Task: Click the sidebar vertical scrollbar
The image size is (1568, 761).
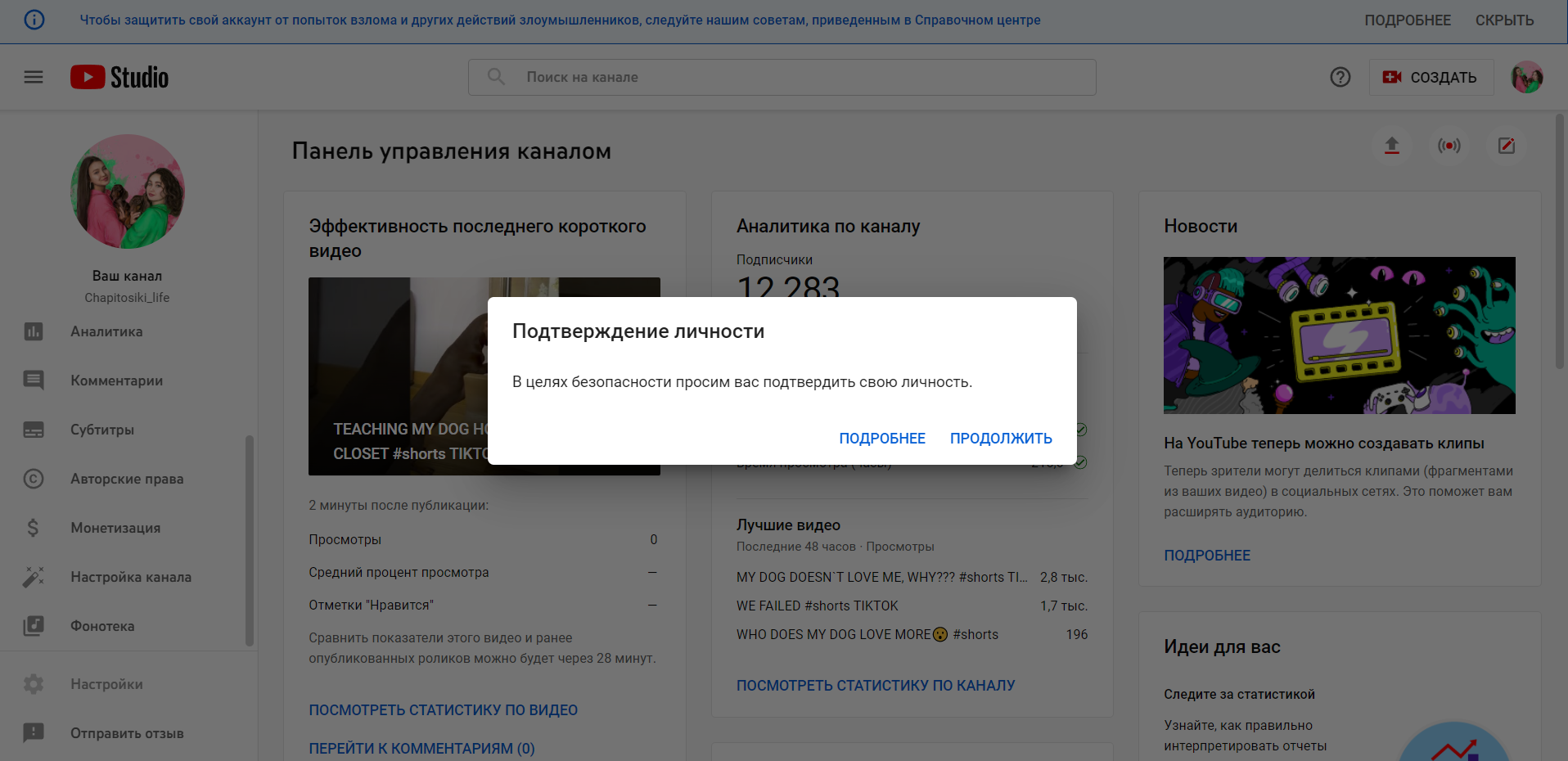Action: coord(250,540)
